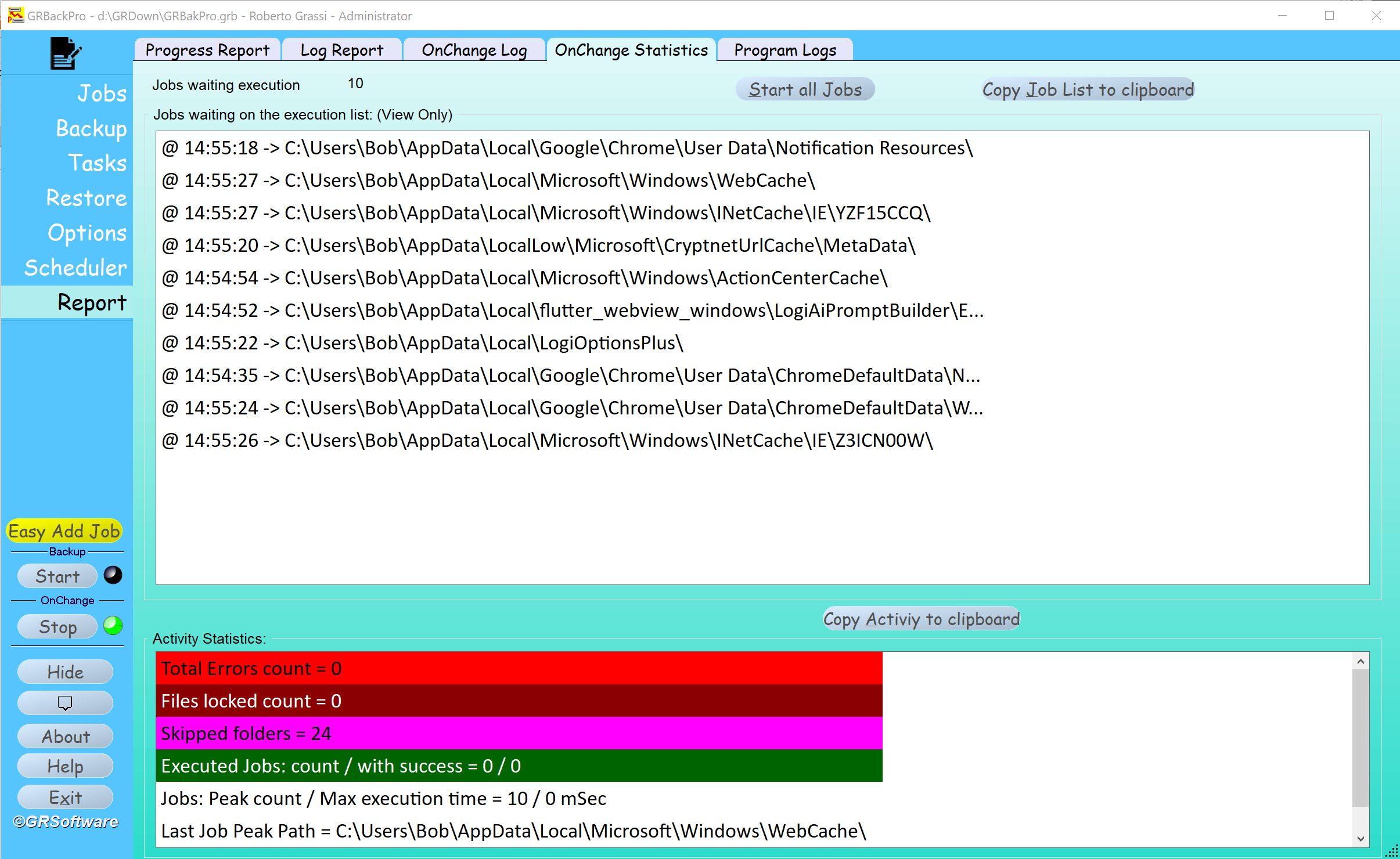Click Copy Activiy to clipboard button
The width and height of the screenshot is (1400, 859).
coord(921,619)
